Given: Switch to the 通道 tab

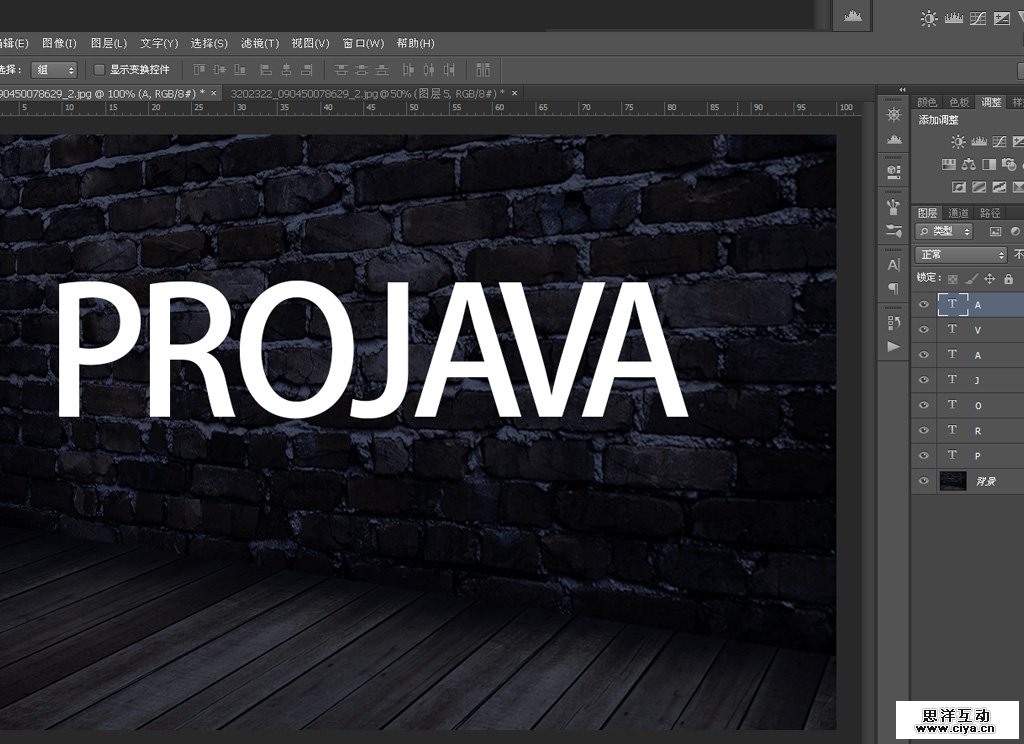Looking at the screenshot, I should click(958, 213).
